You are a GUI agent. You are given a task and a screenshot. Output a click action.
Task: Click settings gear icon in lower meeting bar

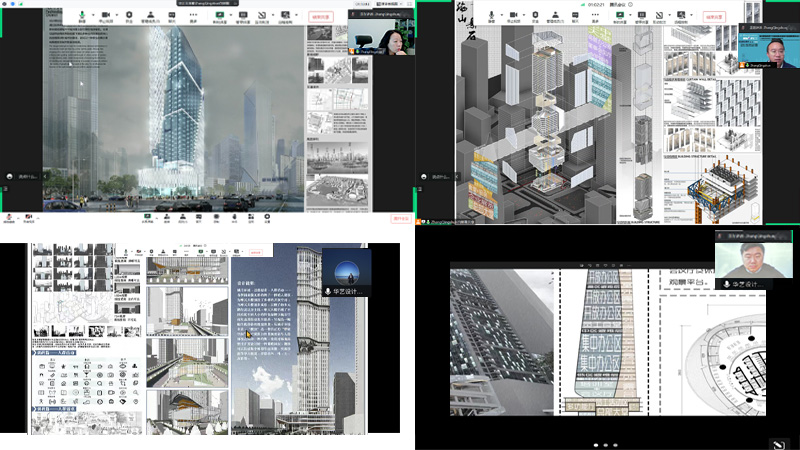click(267, 218)
